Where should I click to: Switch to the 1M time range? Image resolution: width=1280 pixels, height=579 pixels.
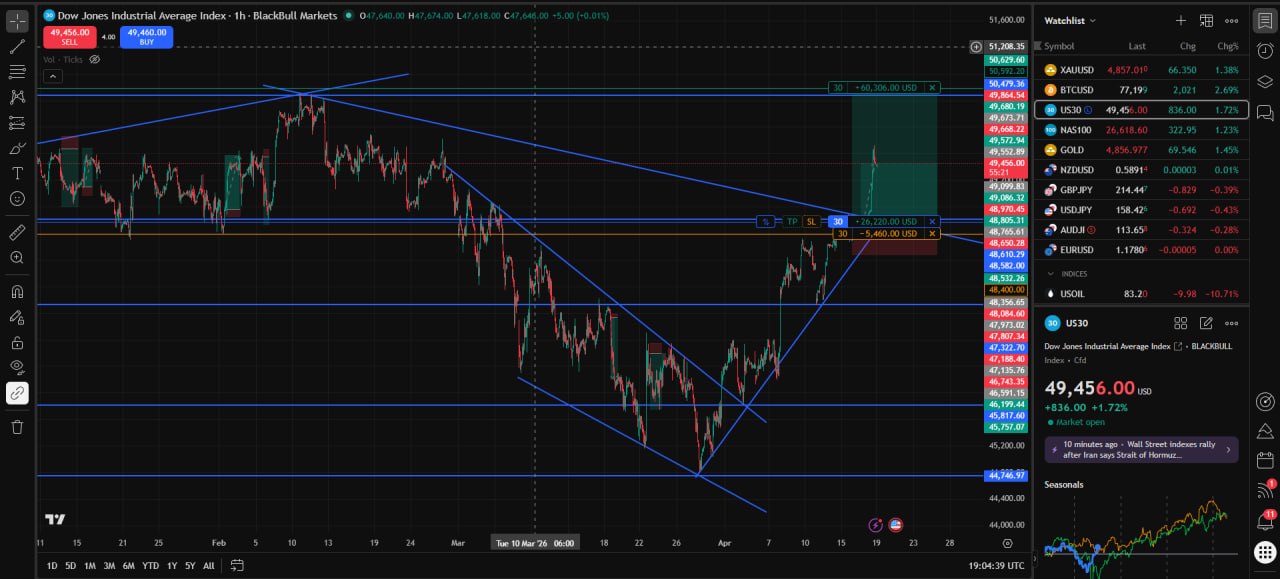[90, 566]
